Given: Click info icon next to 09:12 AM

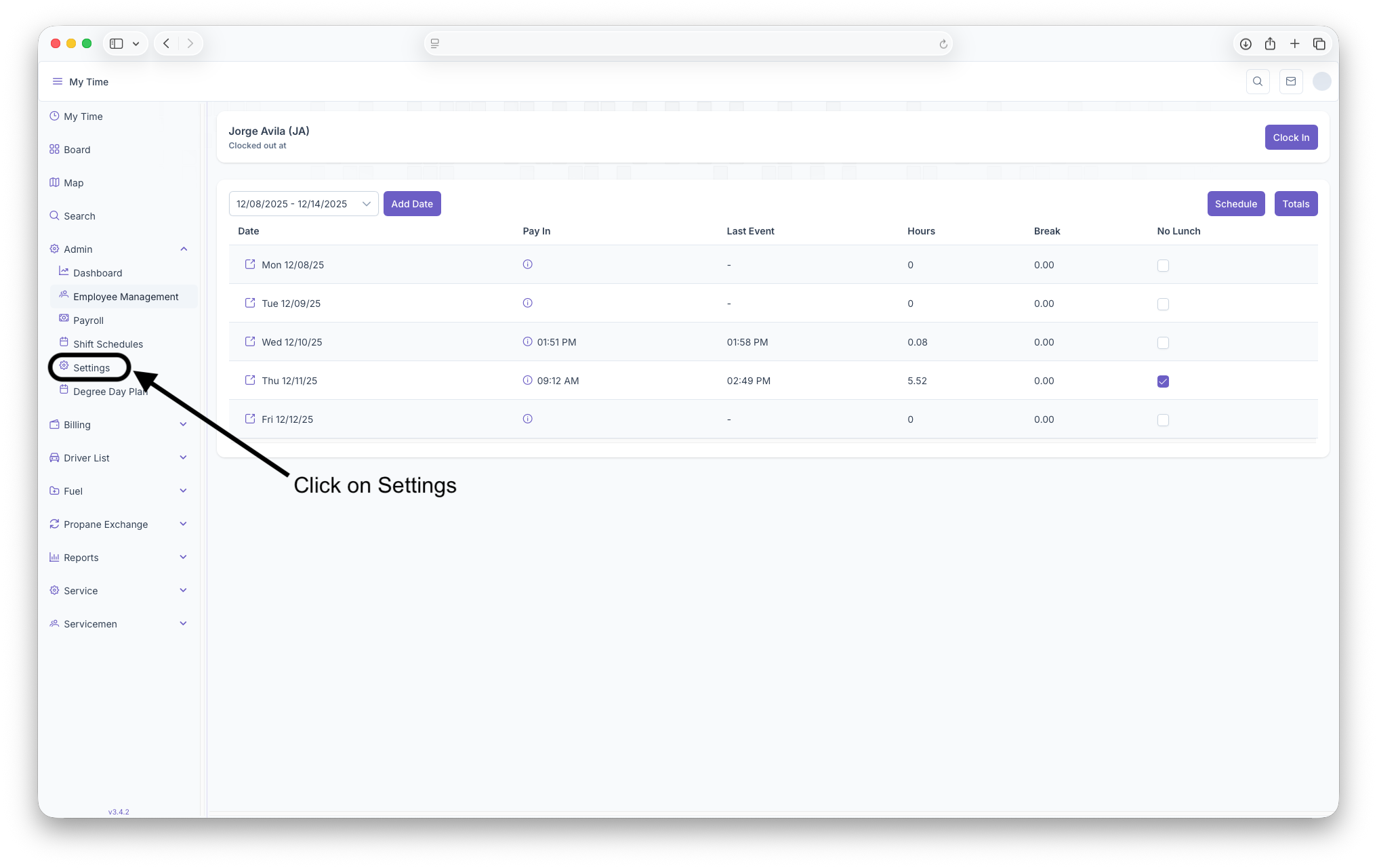Looking at the screenshot, I should click(x=527, y=380).
